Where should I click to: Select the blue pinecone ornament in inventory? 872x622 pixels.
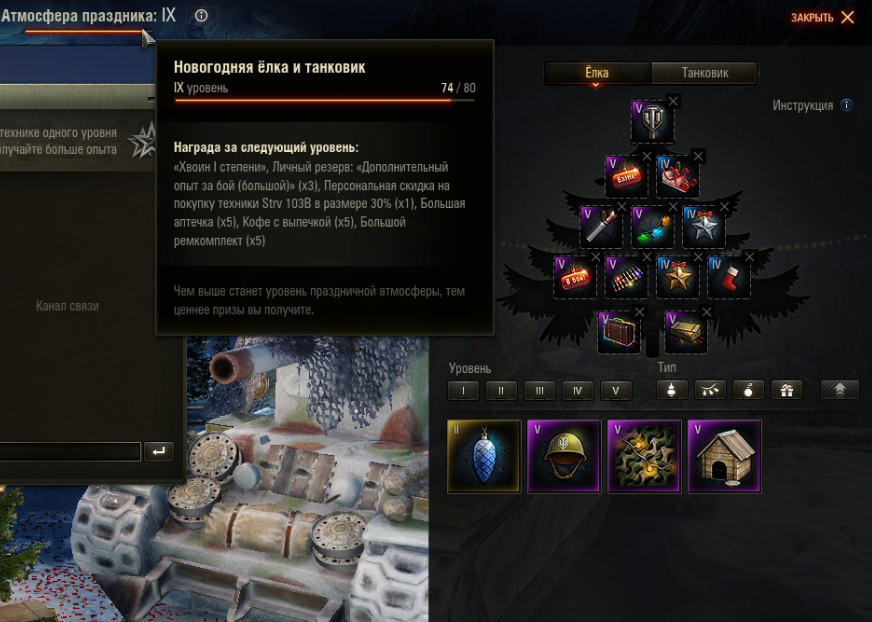(x=484, y=457)
